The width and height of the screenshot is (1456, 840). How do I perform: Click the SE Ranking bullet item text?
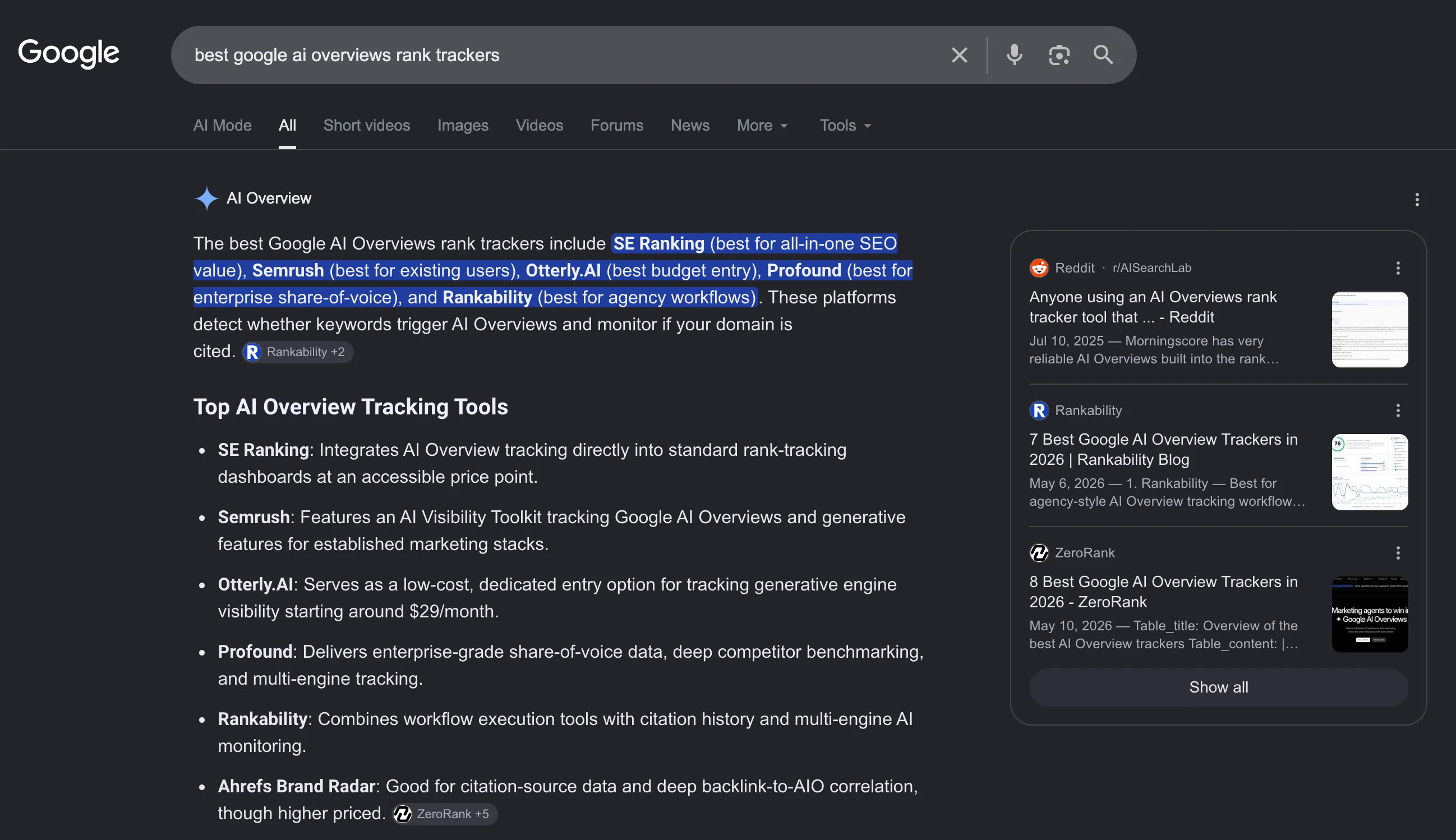[532, 463]
